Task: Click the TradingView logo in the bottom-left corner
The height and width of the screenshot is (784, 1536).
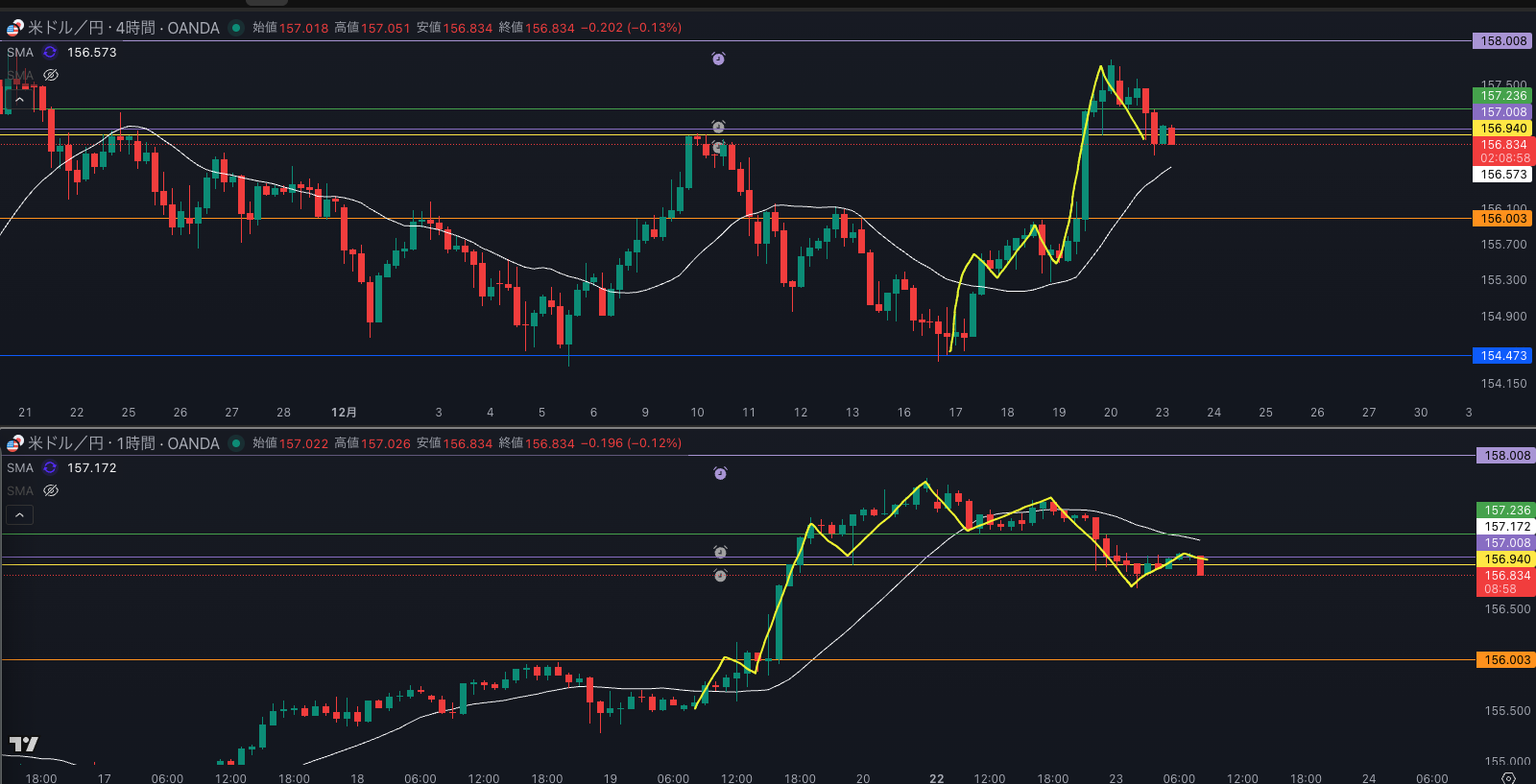Action: coord(24,744)
